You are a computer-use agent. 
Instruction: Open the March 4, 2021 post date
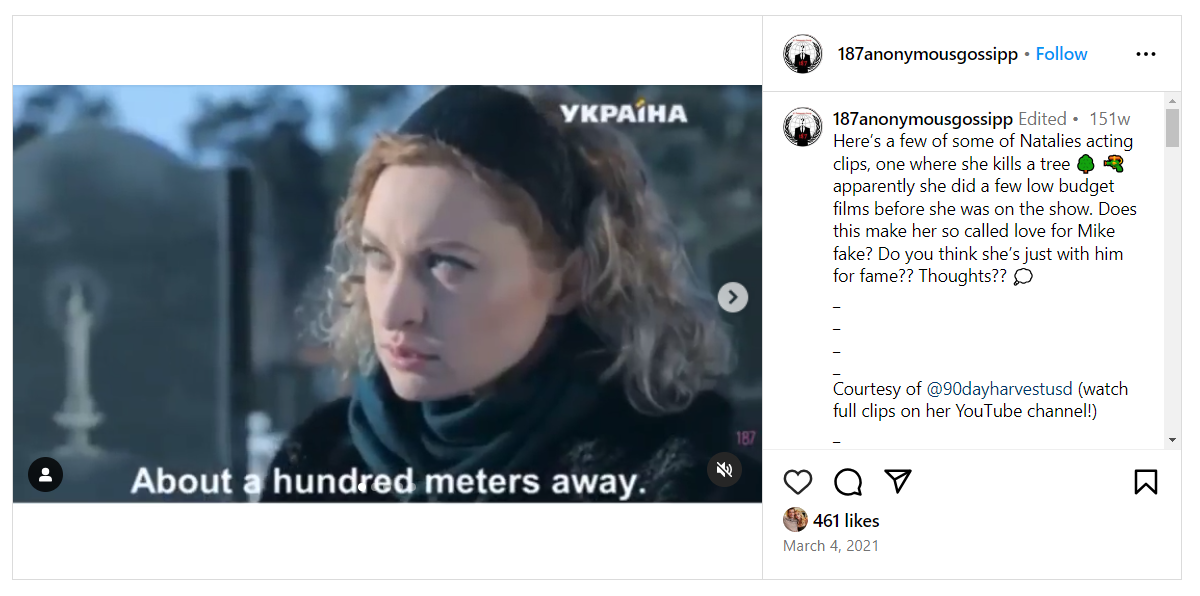830,546
